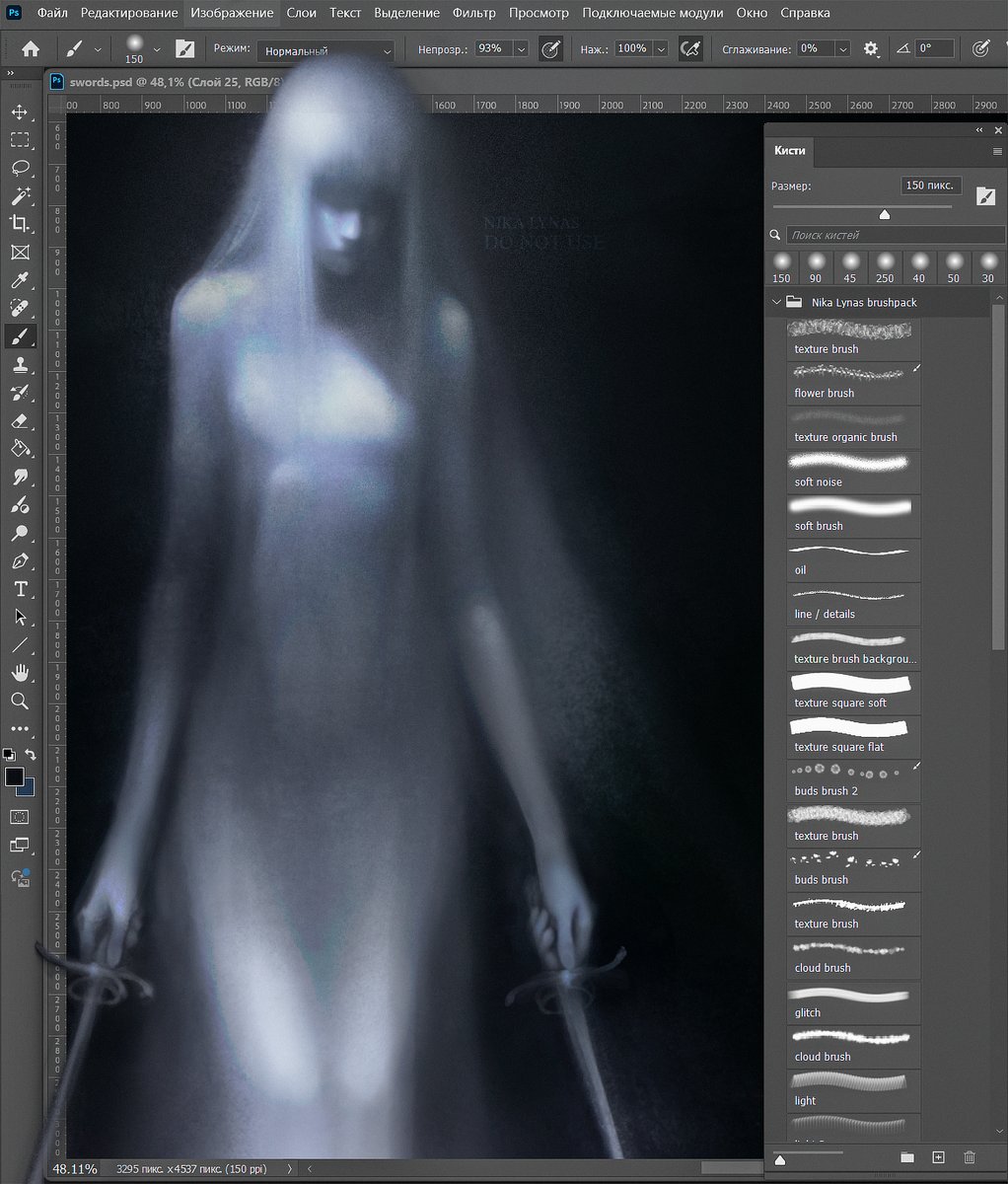Select the Move tool
The height and width of the screenshot is (1184, 1008).
point(20,111)
